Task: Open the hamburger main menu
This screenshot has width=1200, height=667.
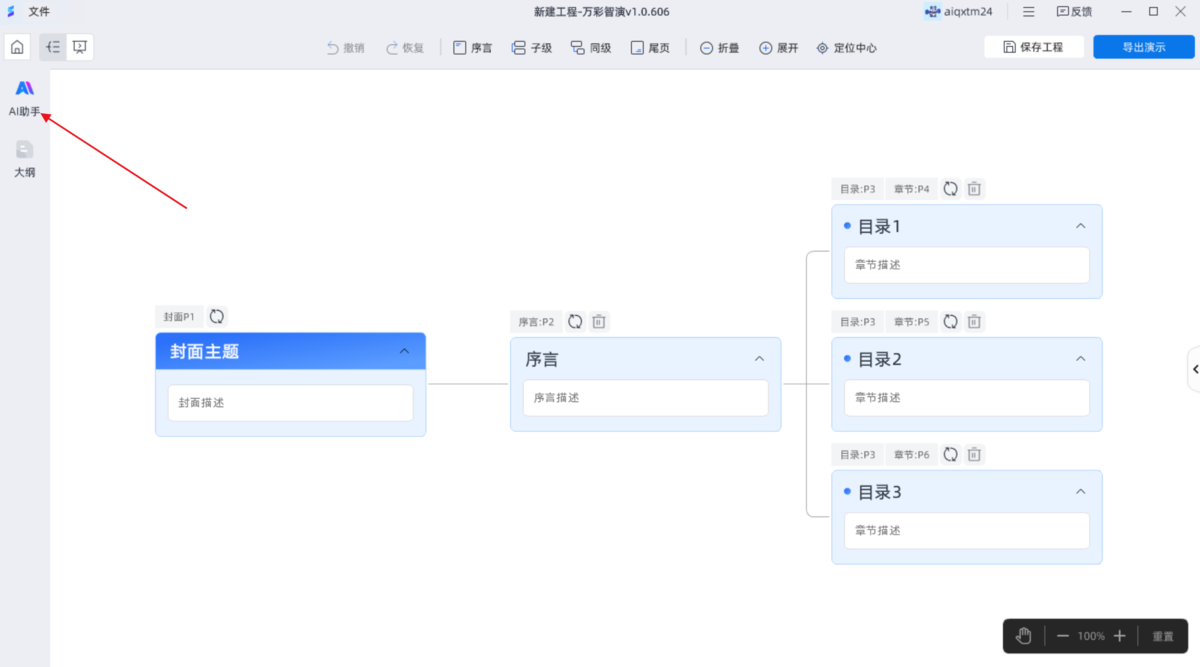Action: 1028,12
